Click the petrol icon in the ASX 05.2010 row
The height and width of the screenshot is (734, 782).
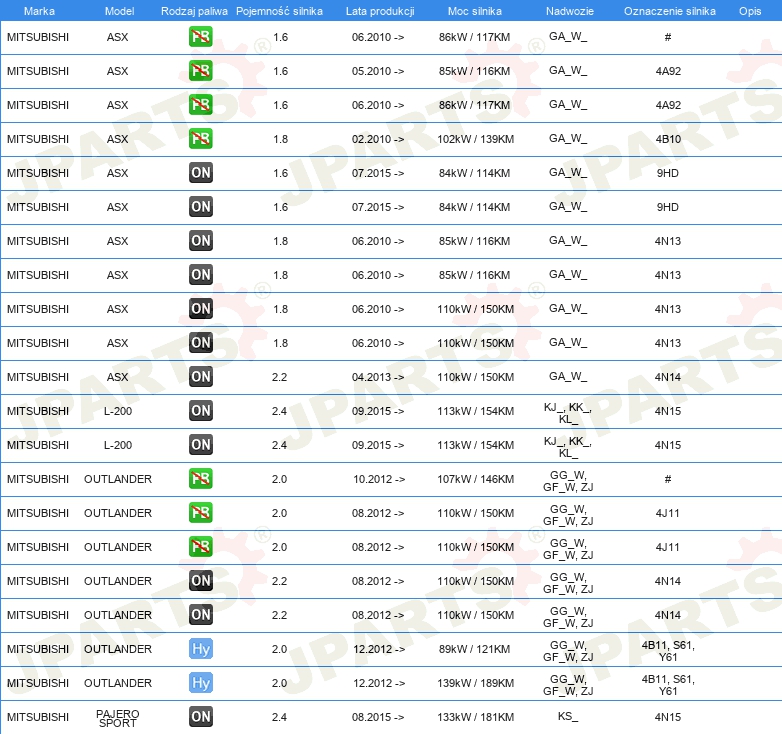[x=201, y=71]
